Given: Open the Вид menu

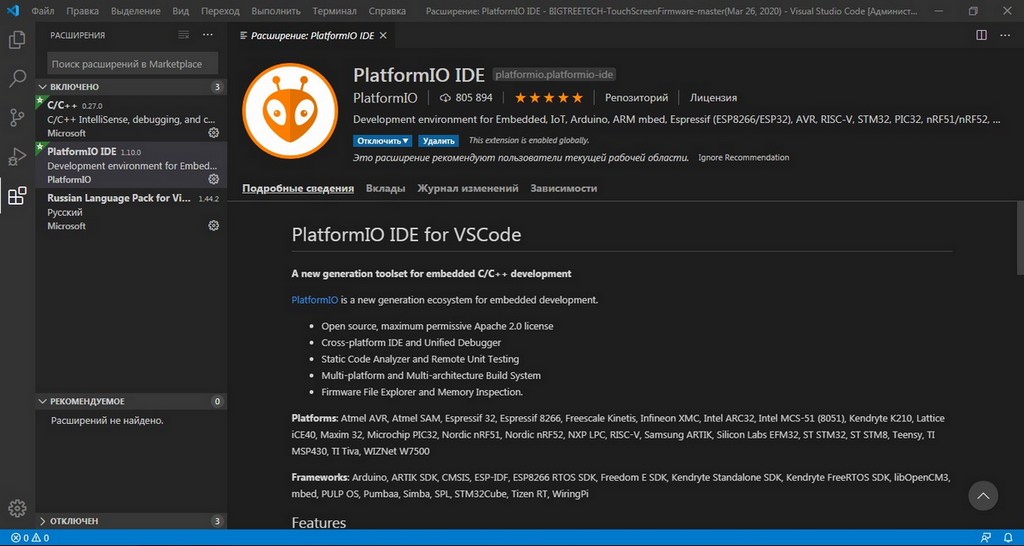Looking at the screenshot, I should [181, 11].
